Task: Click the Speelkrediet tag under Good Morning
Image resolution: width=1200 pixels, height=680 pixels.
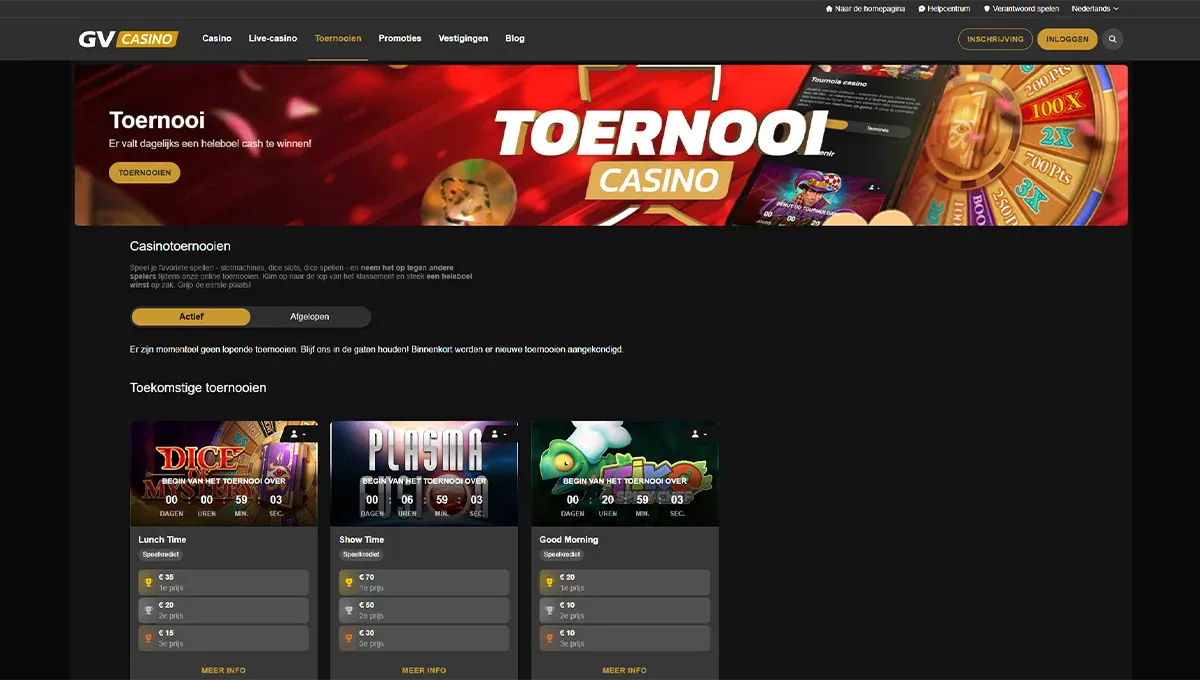Action: pos(561,554)
